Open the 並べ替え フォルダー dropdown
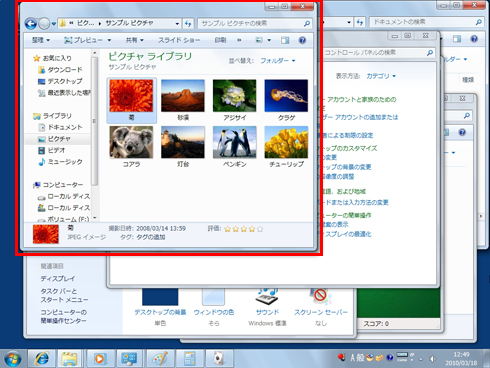The width and height of the screenshot is (490, 368). (x=278, y=61)
